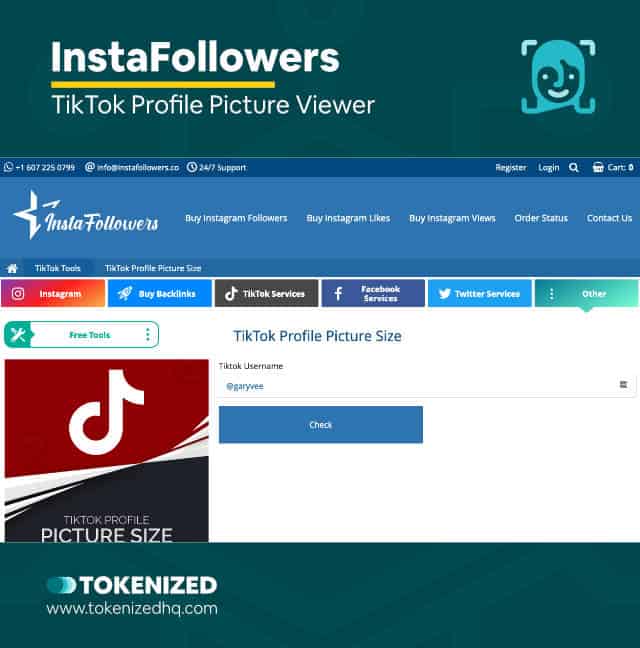Open the Register link
This screenshot has height=648, width=640.
click(511, 167)
